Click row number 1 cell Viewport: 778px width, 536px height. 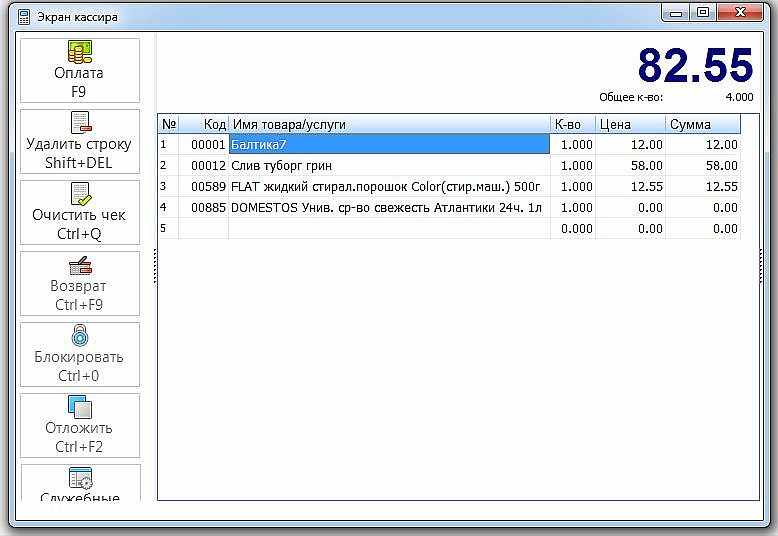pos(169,145)
